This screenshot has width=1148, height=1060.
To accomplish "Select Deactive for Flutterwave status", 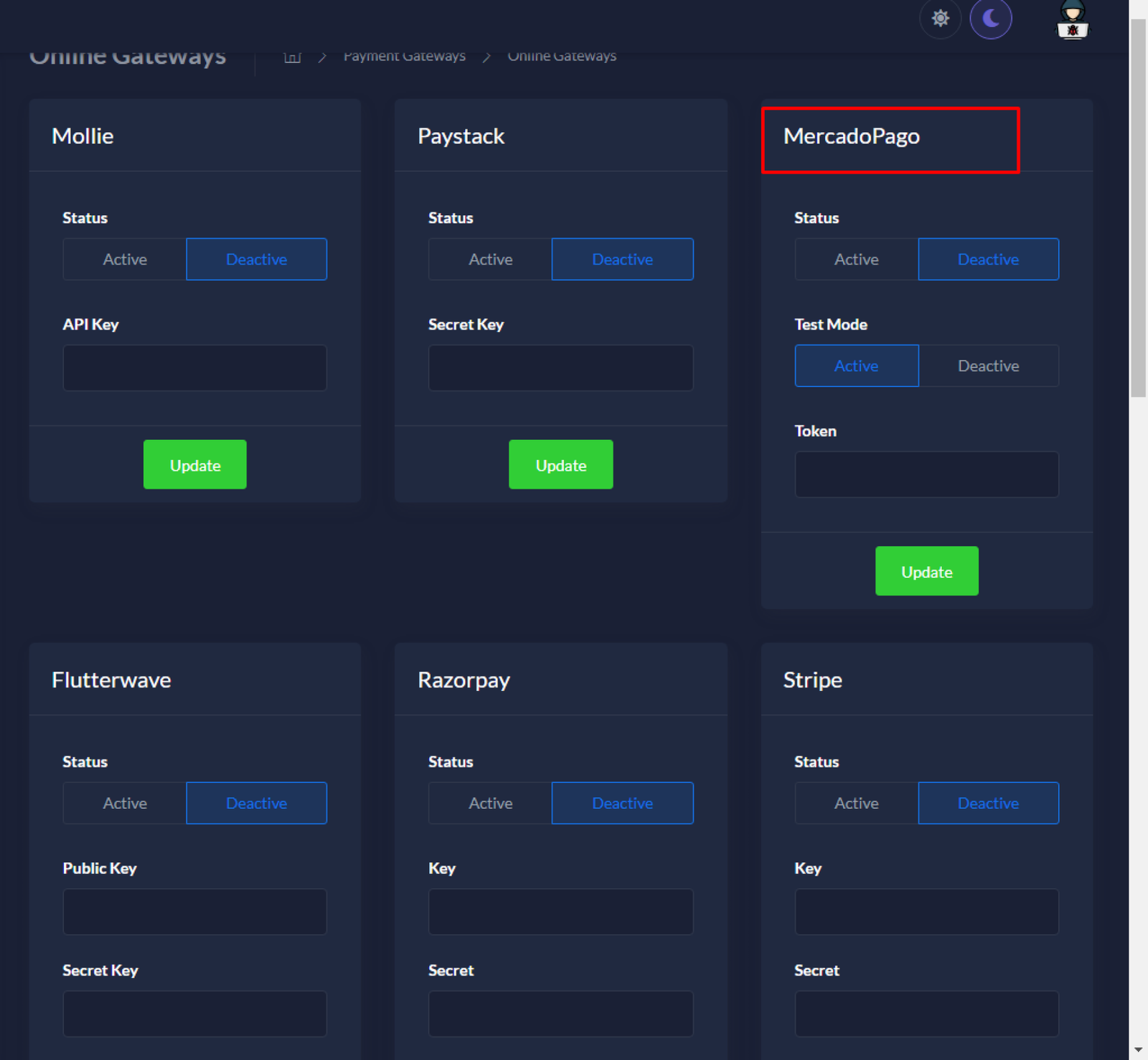I will (256, 803).
